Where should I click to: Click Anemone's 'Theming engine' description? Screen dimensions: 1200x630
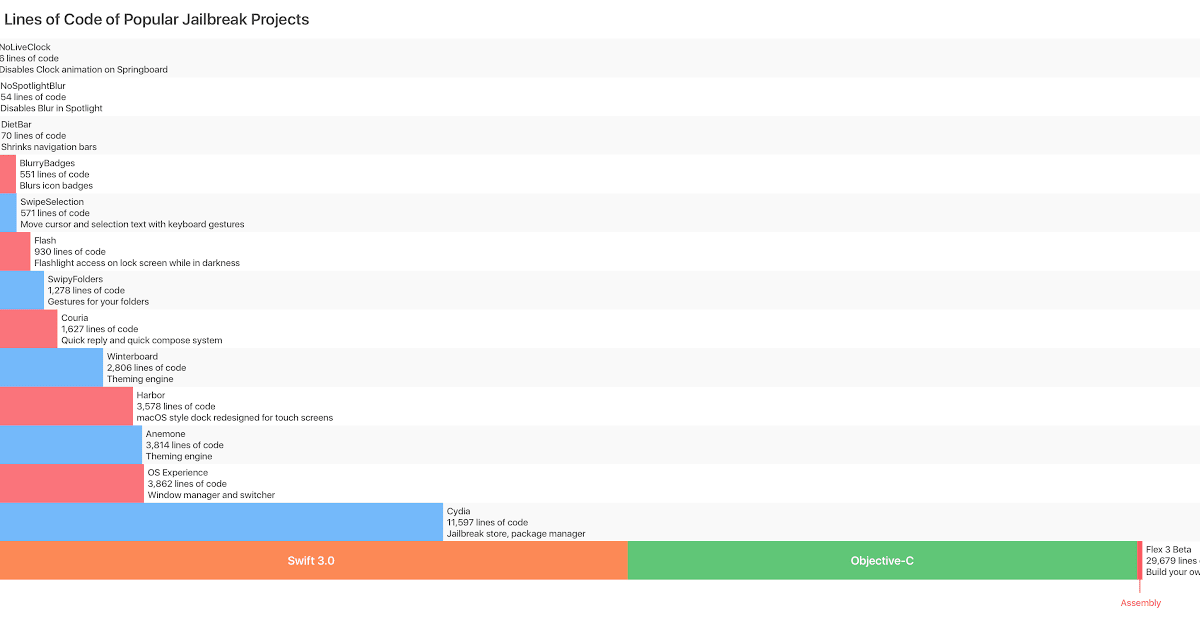179,456
